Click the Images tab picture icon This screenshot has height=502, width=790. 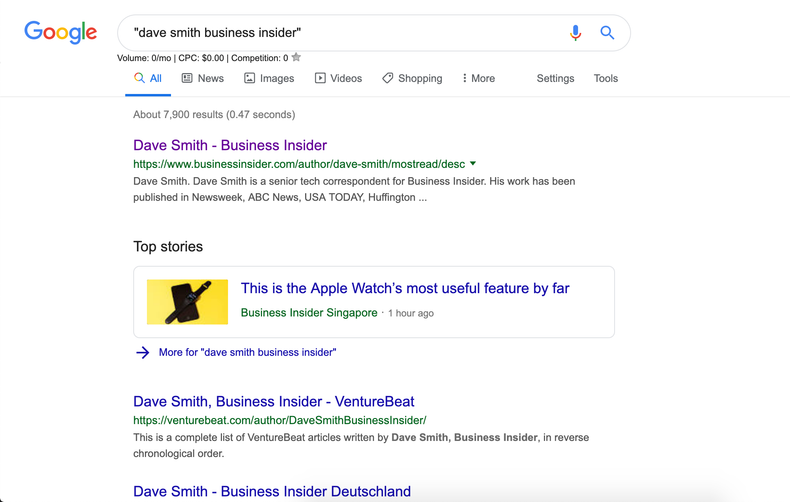pyautogui.click(x=250, y=78)
